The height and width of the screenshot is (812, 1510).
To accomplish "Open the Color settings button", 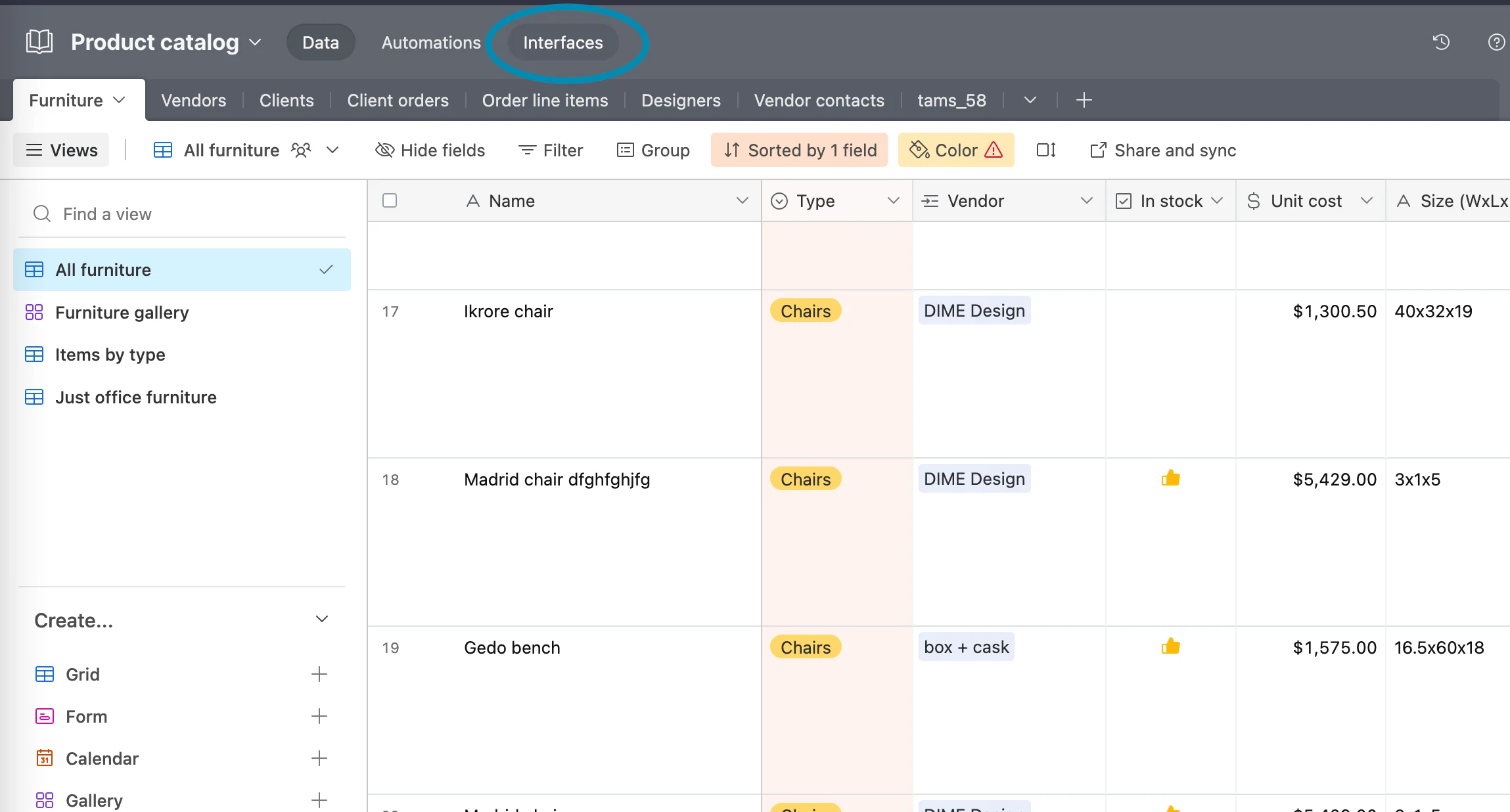I will pyautogui.click(x=955, y=150).
